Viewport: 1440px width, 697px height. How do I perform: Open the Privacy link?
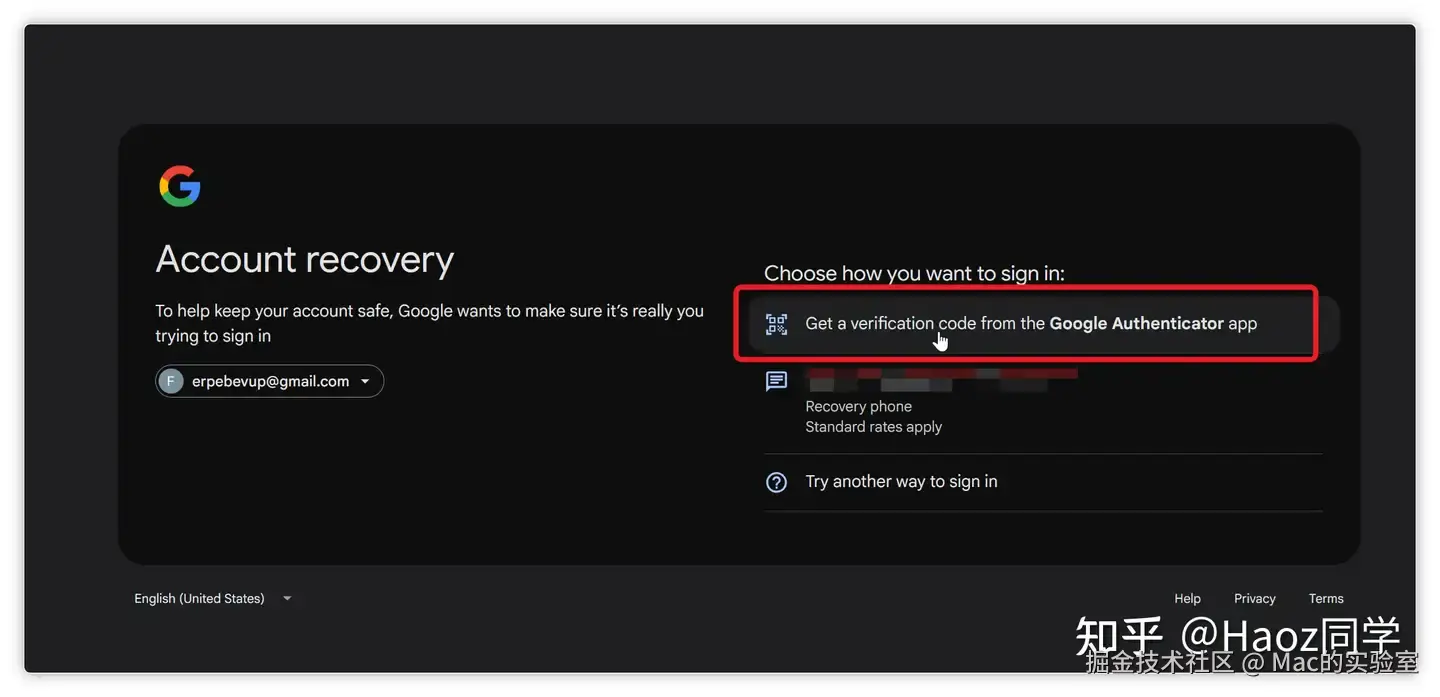coord(1254,598)
